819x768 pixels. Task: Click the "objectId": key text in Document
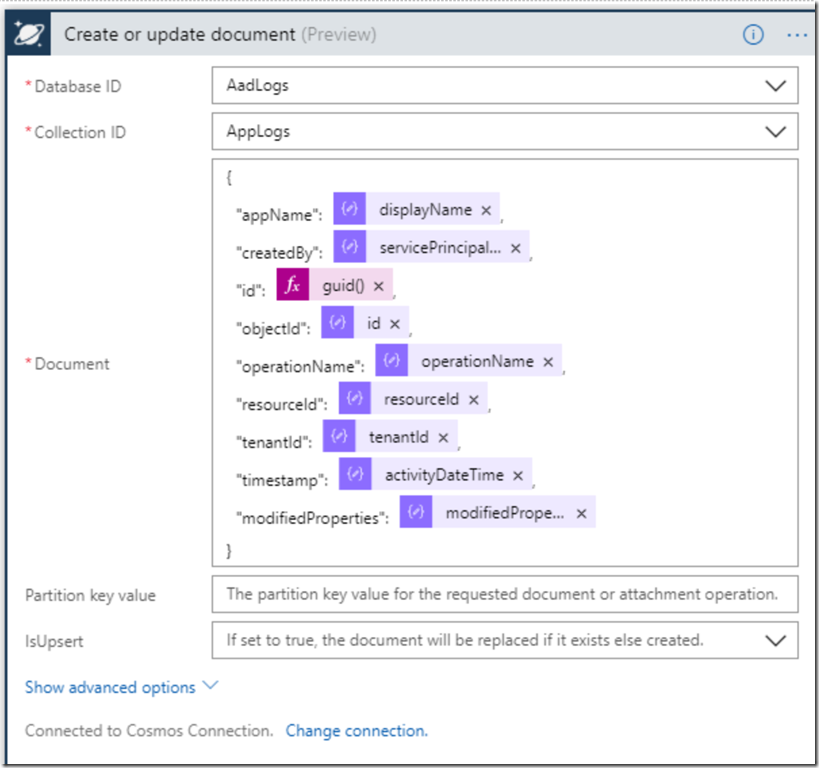(273, 329)
